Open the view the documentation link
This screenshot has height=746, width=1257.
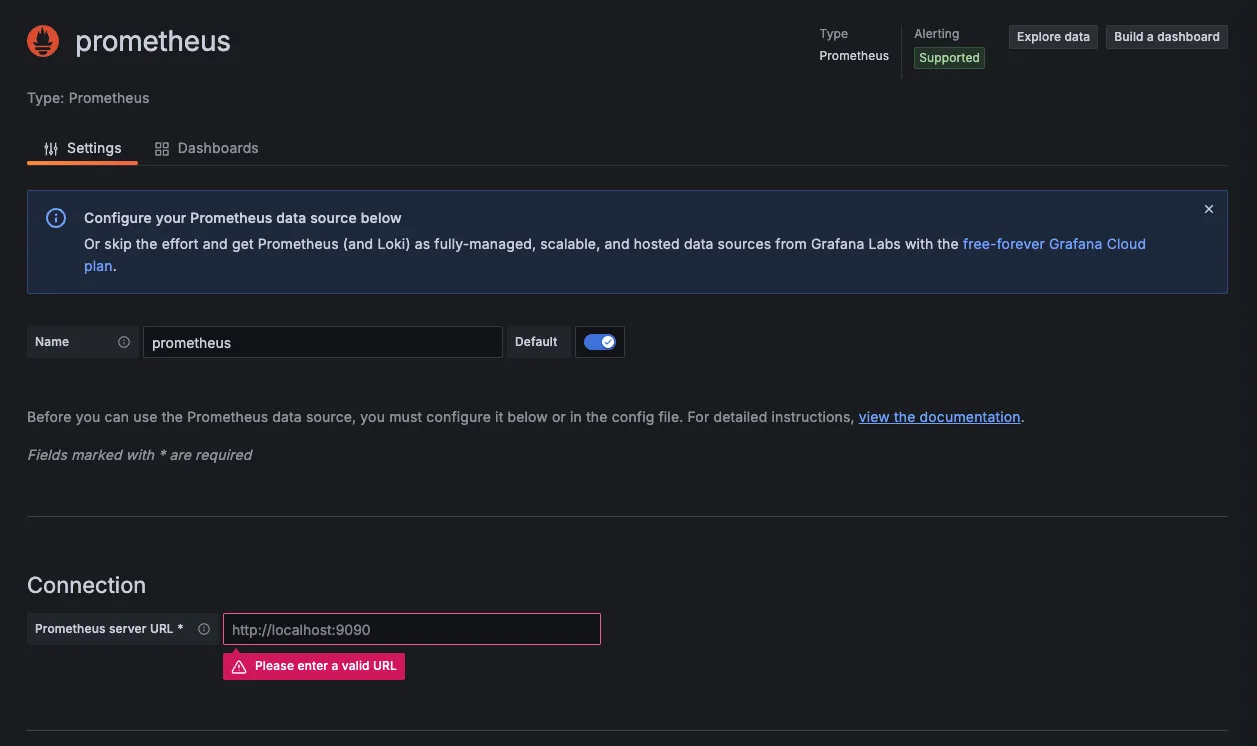940,417
